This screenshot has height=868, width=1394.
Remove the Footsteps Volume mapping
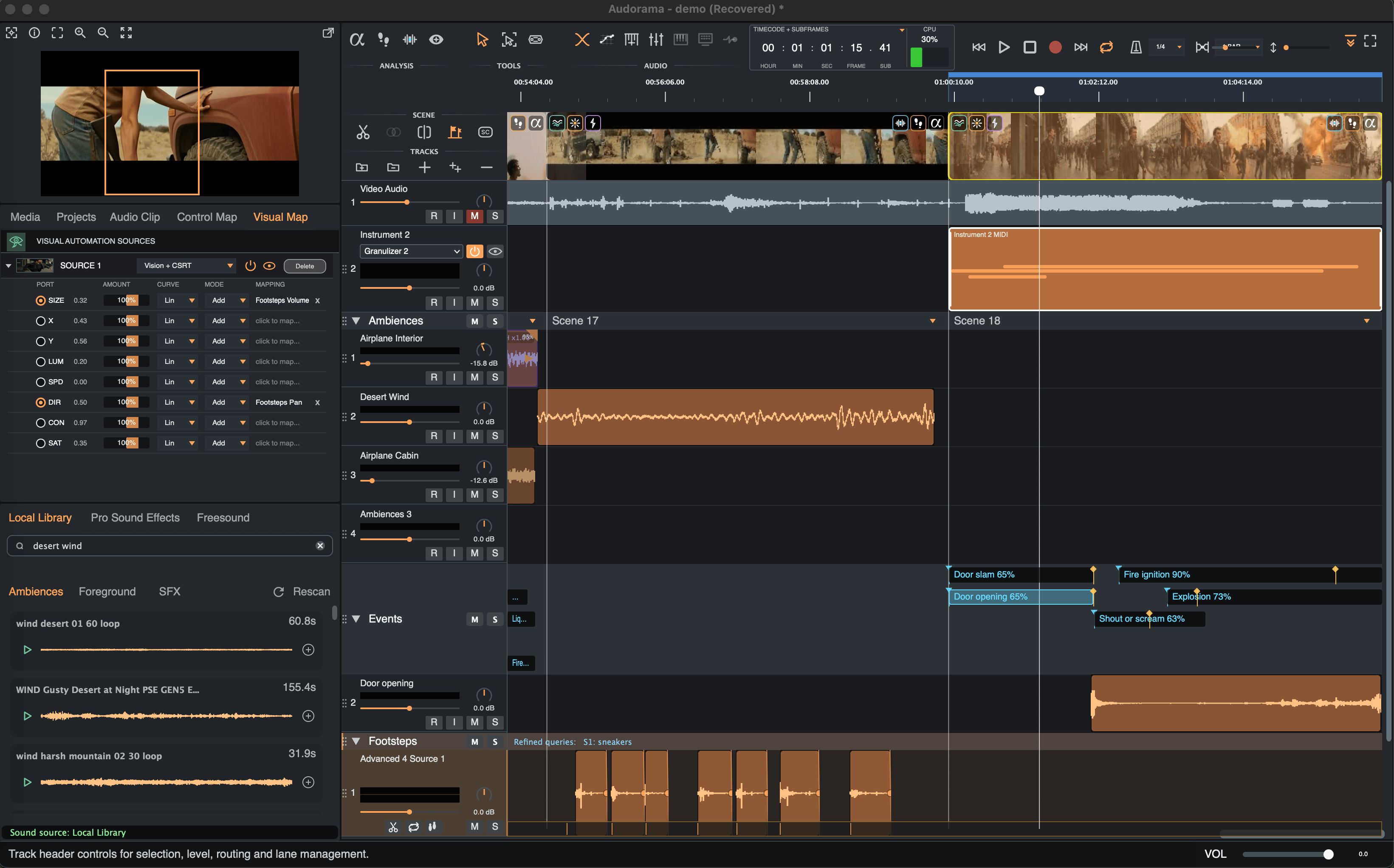tap(318, 300)
